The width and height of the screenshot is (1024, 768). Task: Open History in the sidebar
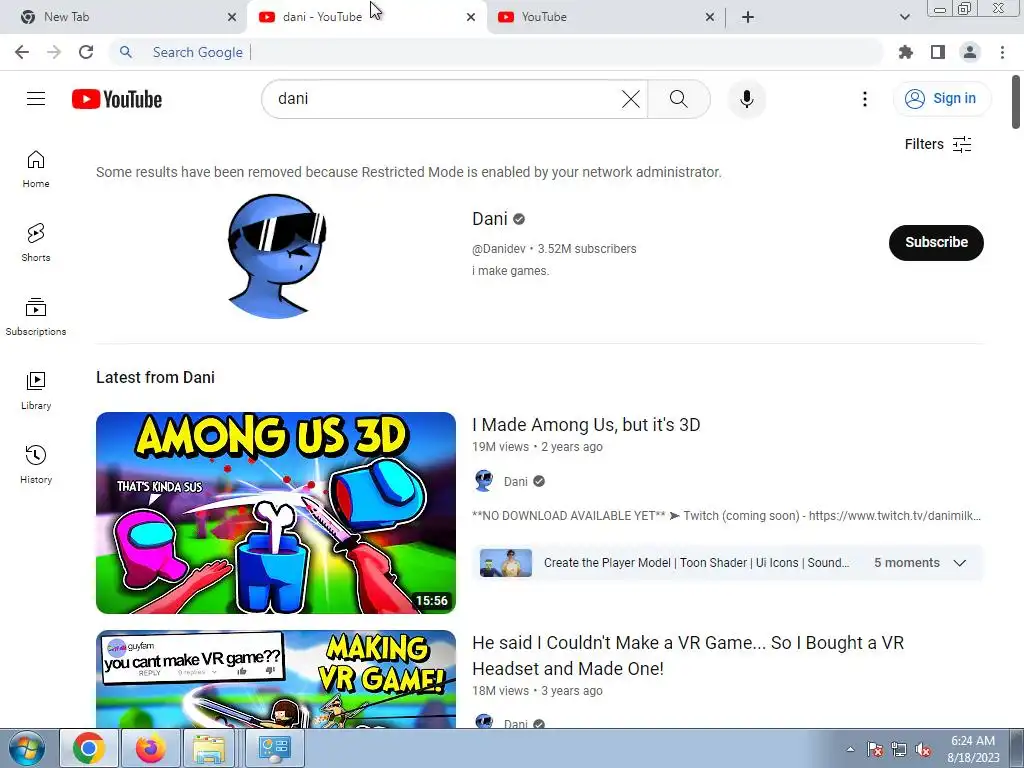[36, 464]
